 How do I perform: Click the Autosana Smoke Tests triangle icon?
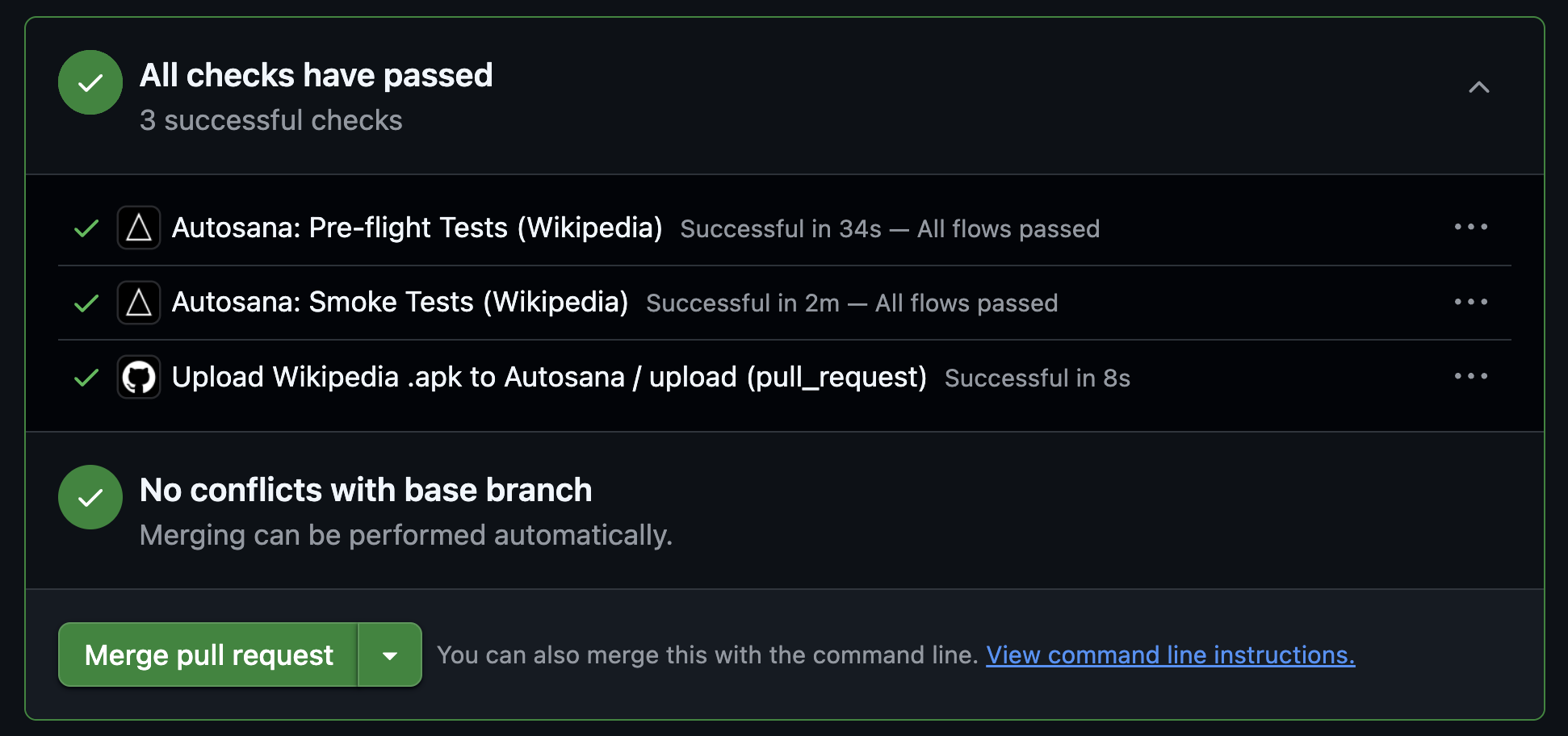click(x=138, y=303)
